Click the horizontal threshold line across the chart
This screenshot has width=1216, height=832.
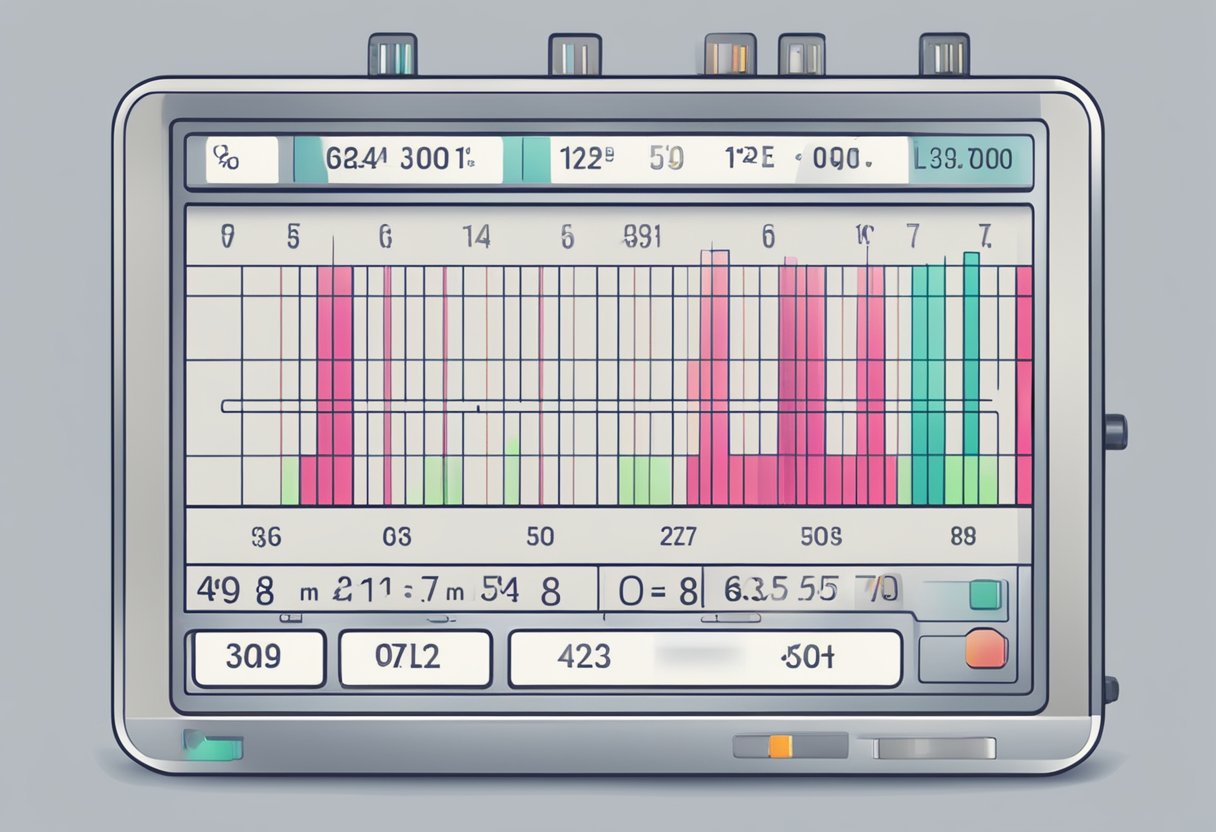(607, 406)
